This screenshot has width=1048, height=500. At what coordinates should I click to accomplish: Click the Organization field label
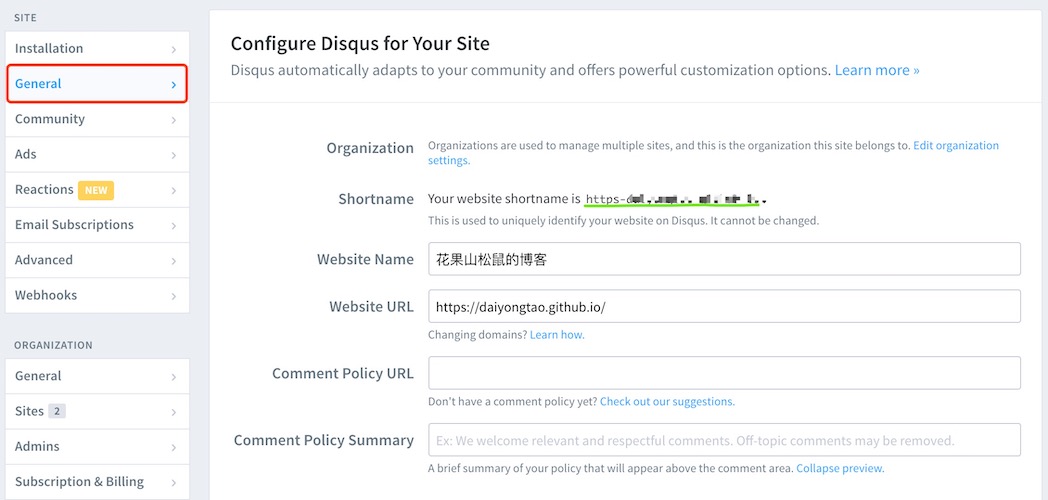click(370, 148)
